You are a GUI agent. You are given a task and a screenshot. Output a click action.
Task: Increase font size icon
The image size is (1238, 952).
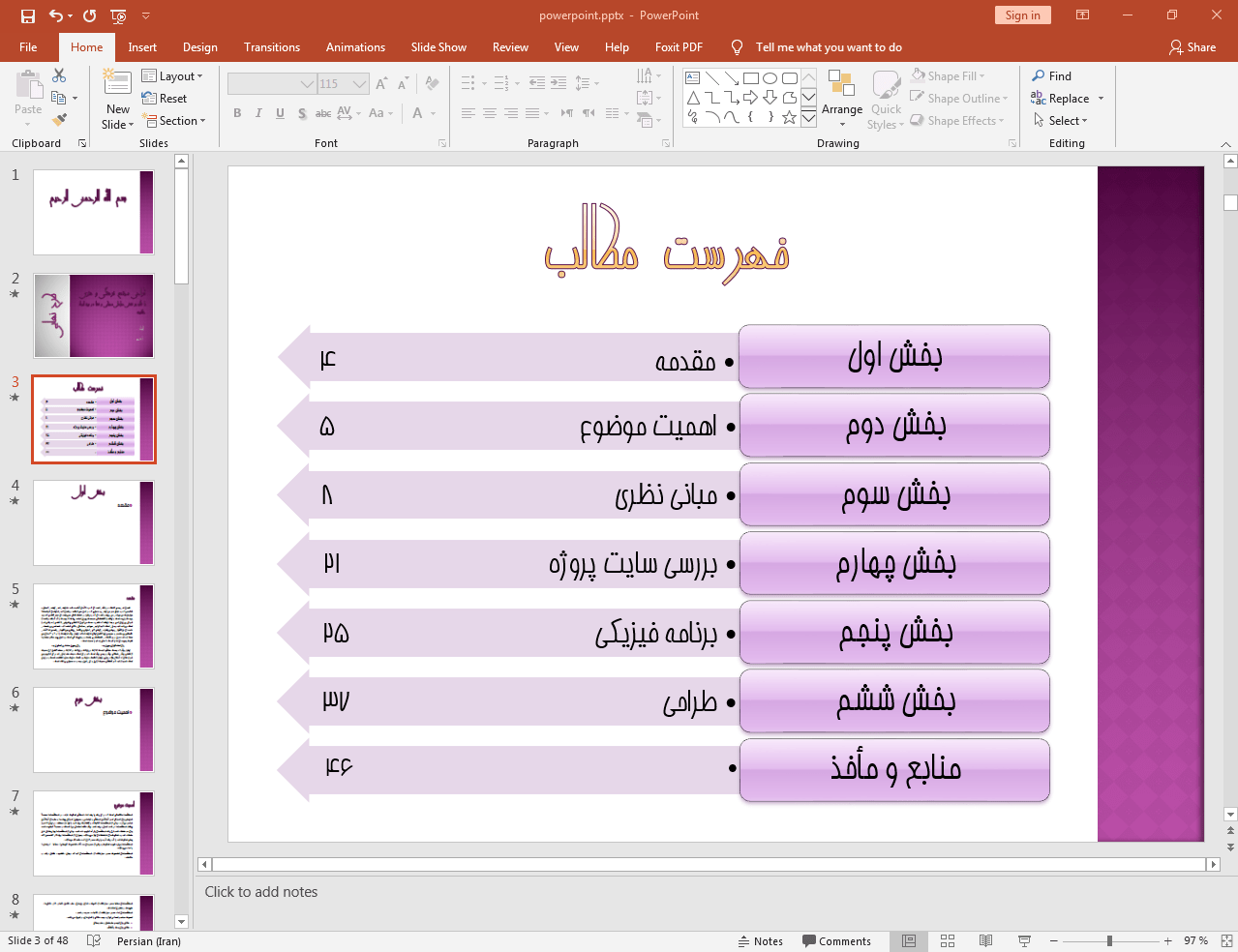click(x=381, y=84)
